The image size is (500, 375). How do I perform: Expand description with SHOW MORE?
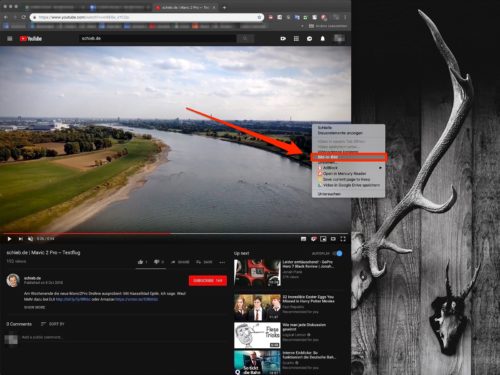click(34, 307)
